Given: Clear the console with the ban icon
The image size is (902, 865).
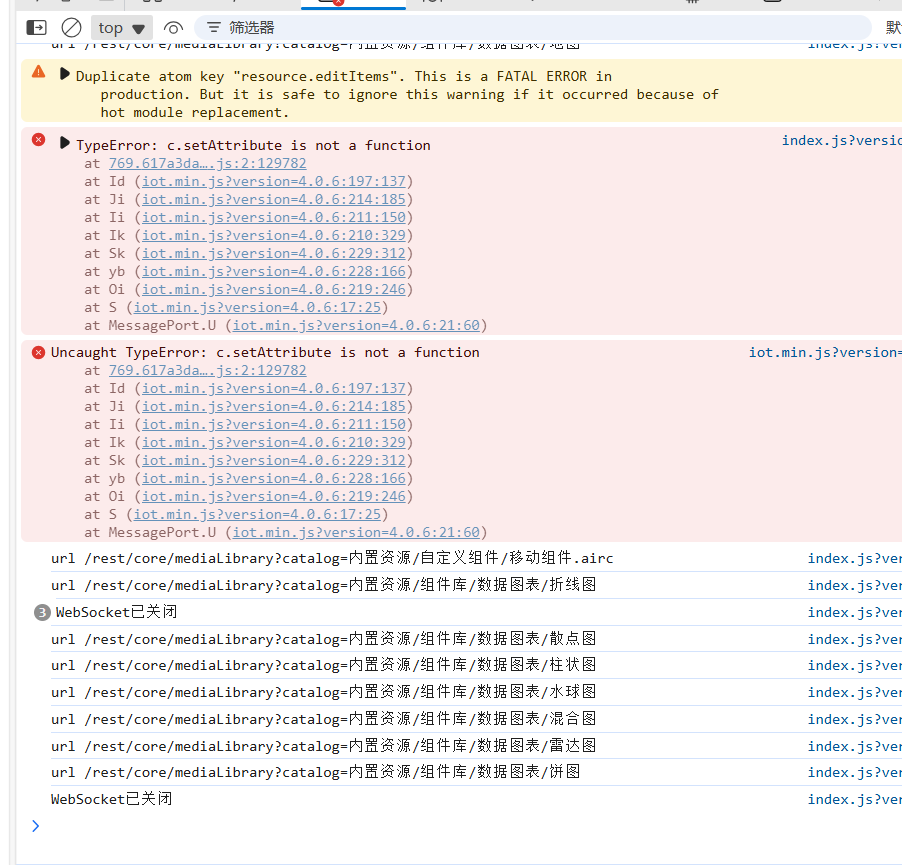Looking at the screenshot, I should tap(71, 28).
